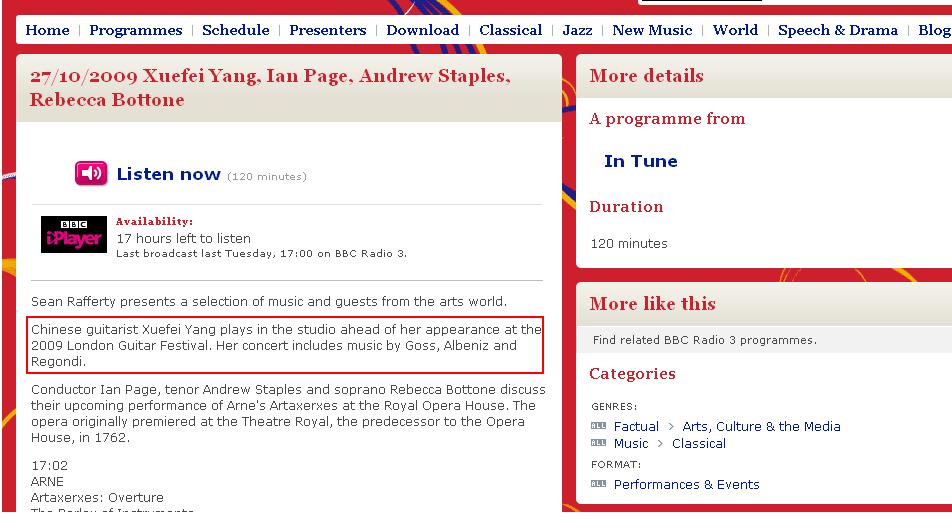952x528 pixels.
Task: Click 'Artaxerxes: Overture' track title
Action: coord(97,498)
